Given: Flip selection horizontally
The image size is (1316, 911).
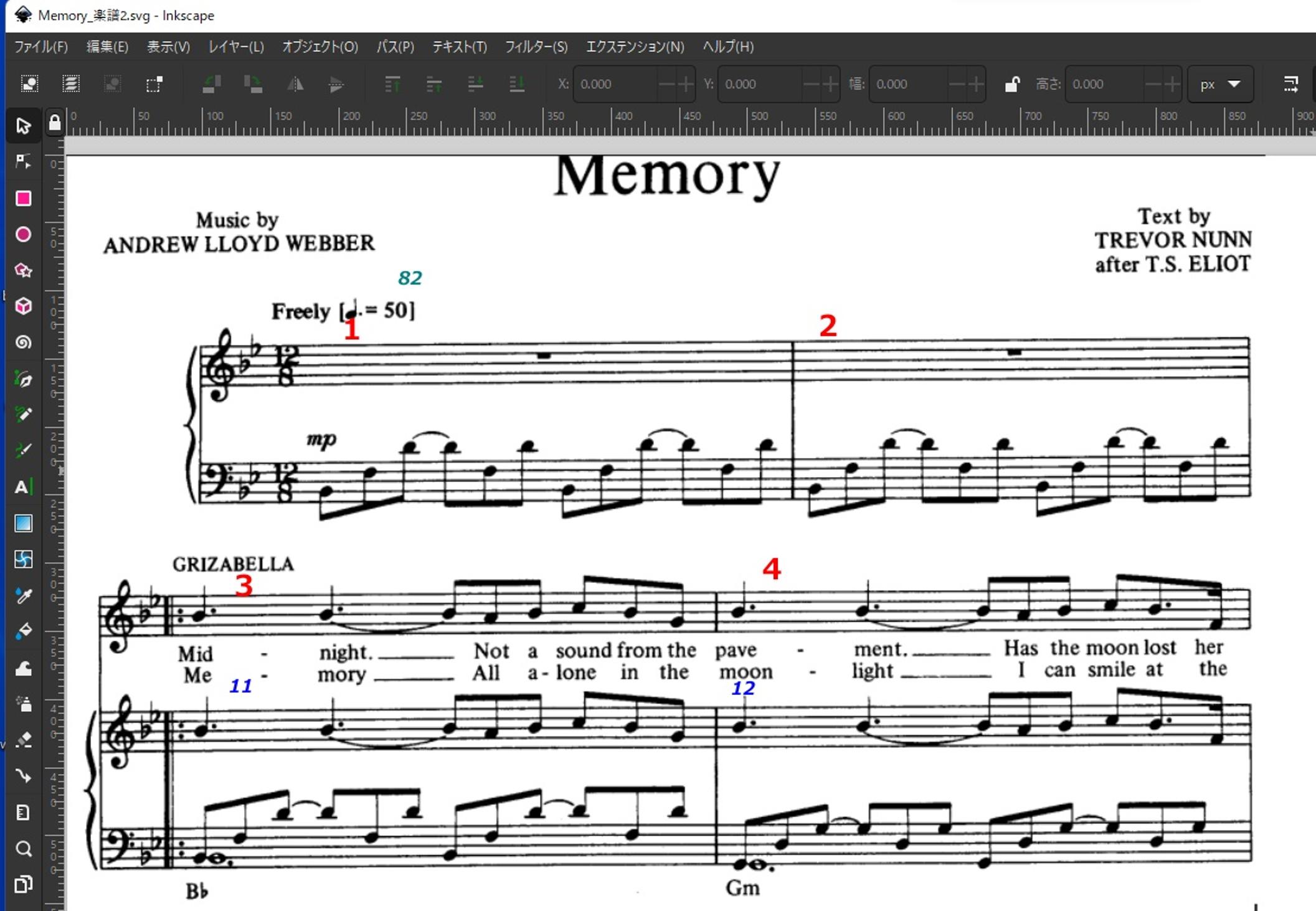Looking at the screenshot, I should click(295, 84).
